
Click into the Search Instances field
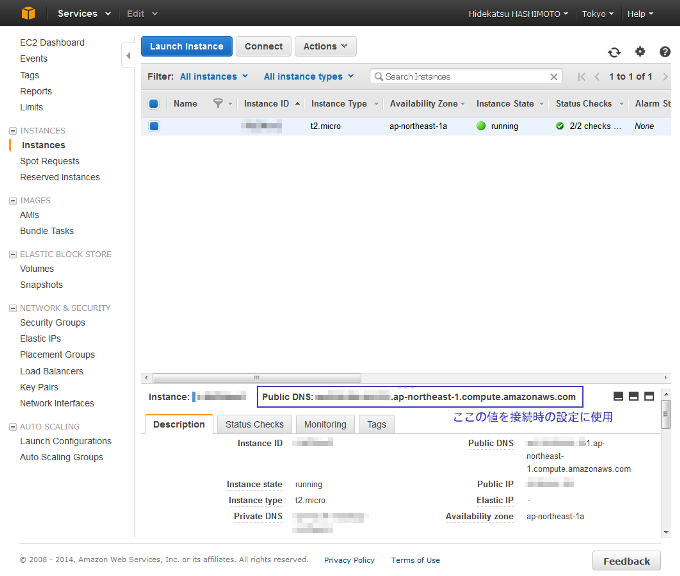pos(466,77)
